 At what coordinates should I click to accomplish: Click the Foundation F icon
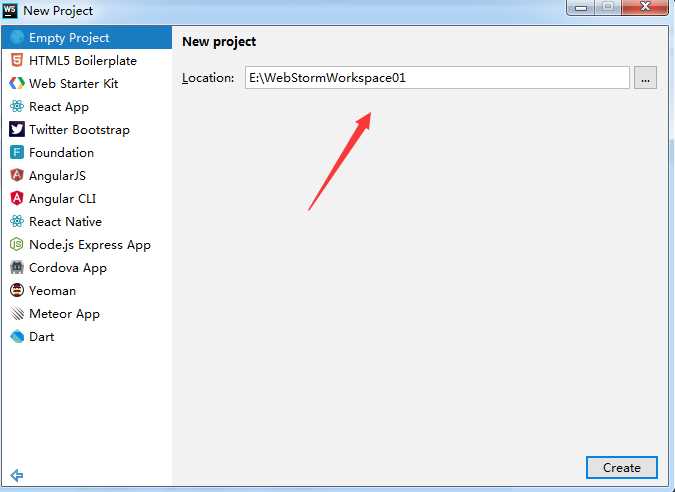(17, 152)
